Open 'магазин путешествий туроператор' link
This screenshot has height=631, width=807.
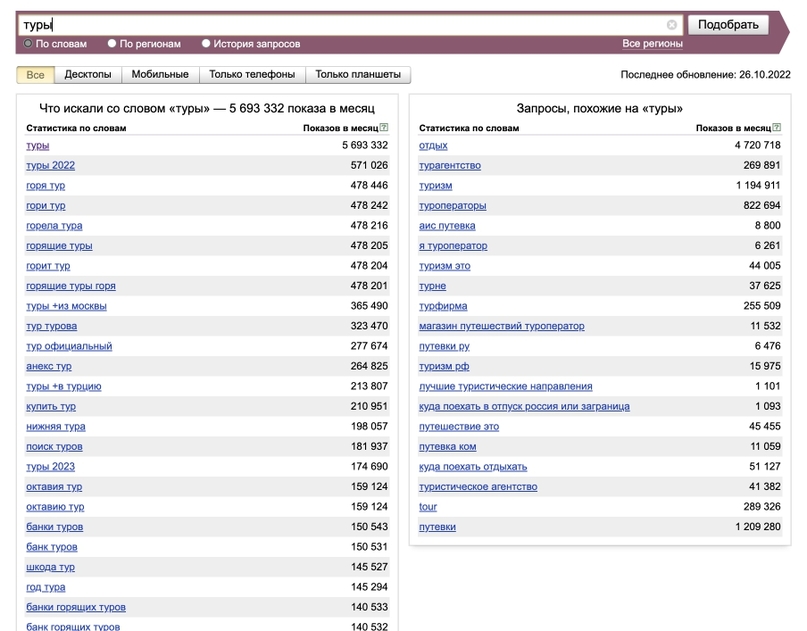pyautogui.click(x=502, y=326)
